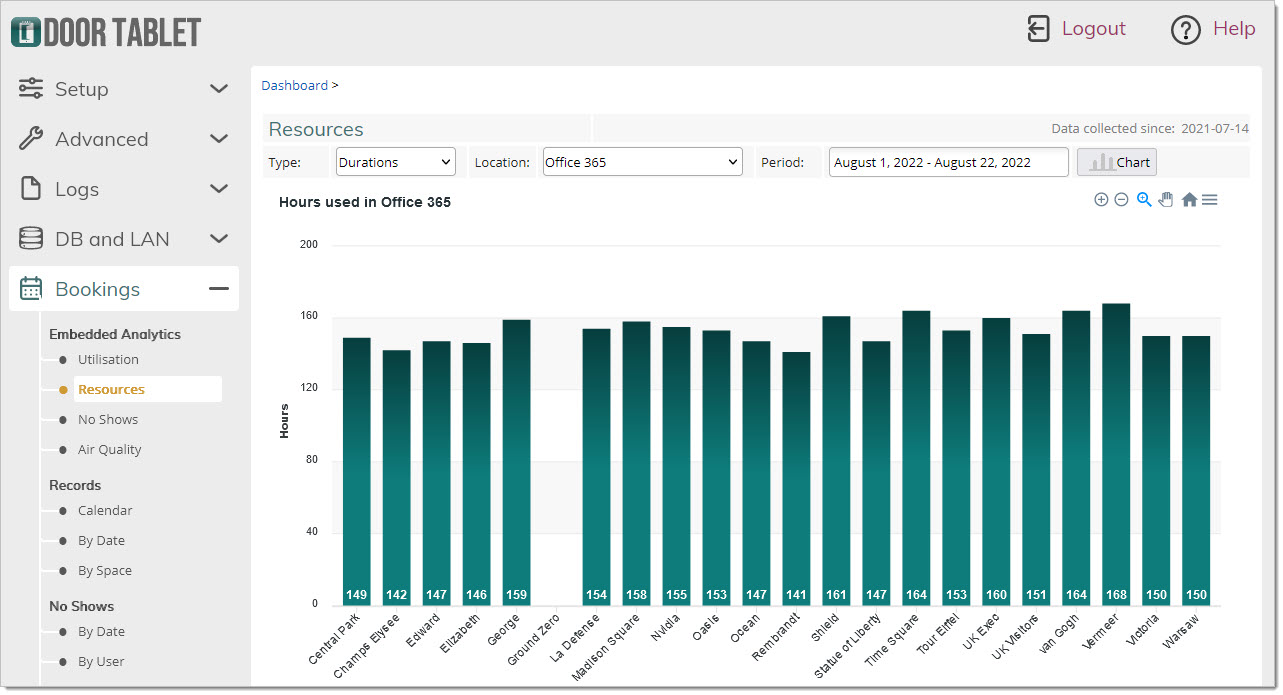Click the 'Statue of Liberty' axis label
1283x695 pixels.
(847, 645)
